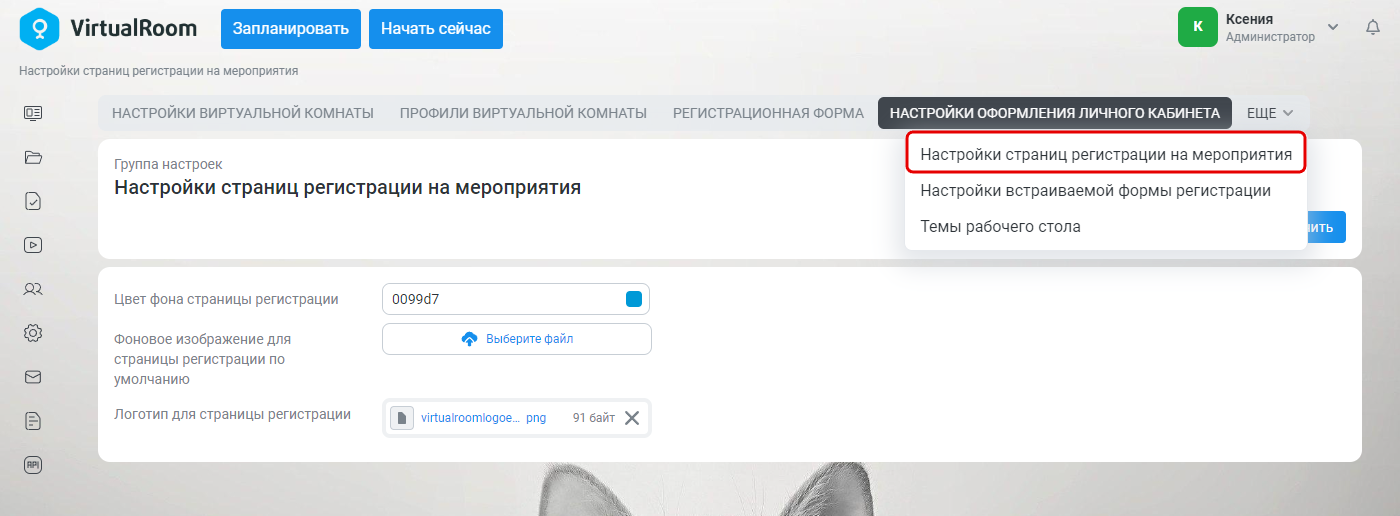Viewport: 1400px width, 516px height.
Task: Click the 91 байт file size
Action: pos(594,418)
